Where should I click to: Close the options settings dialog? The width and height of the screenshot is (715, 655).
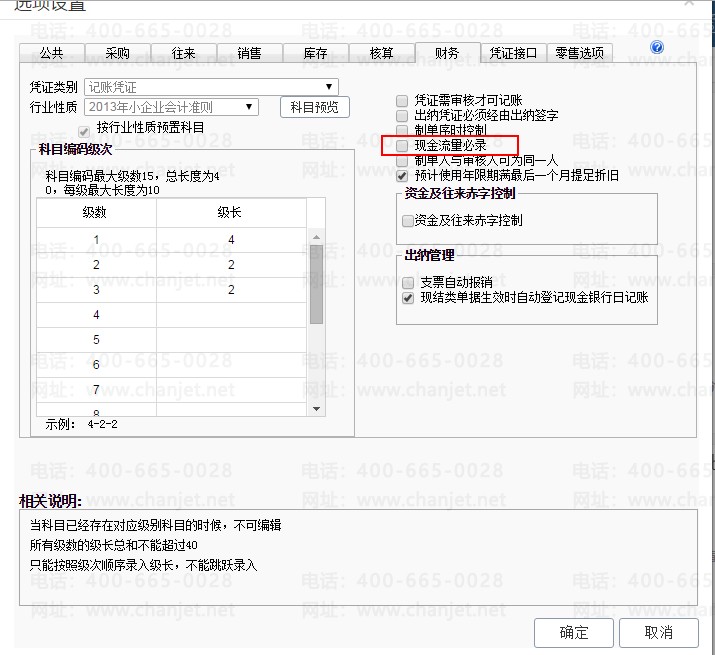coord(687,4)
